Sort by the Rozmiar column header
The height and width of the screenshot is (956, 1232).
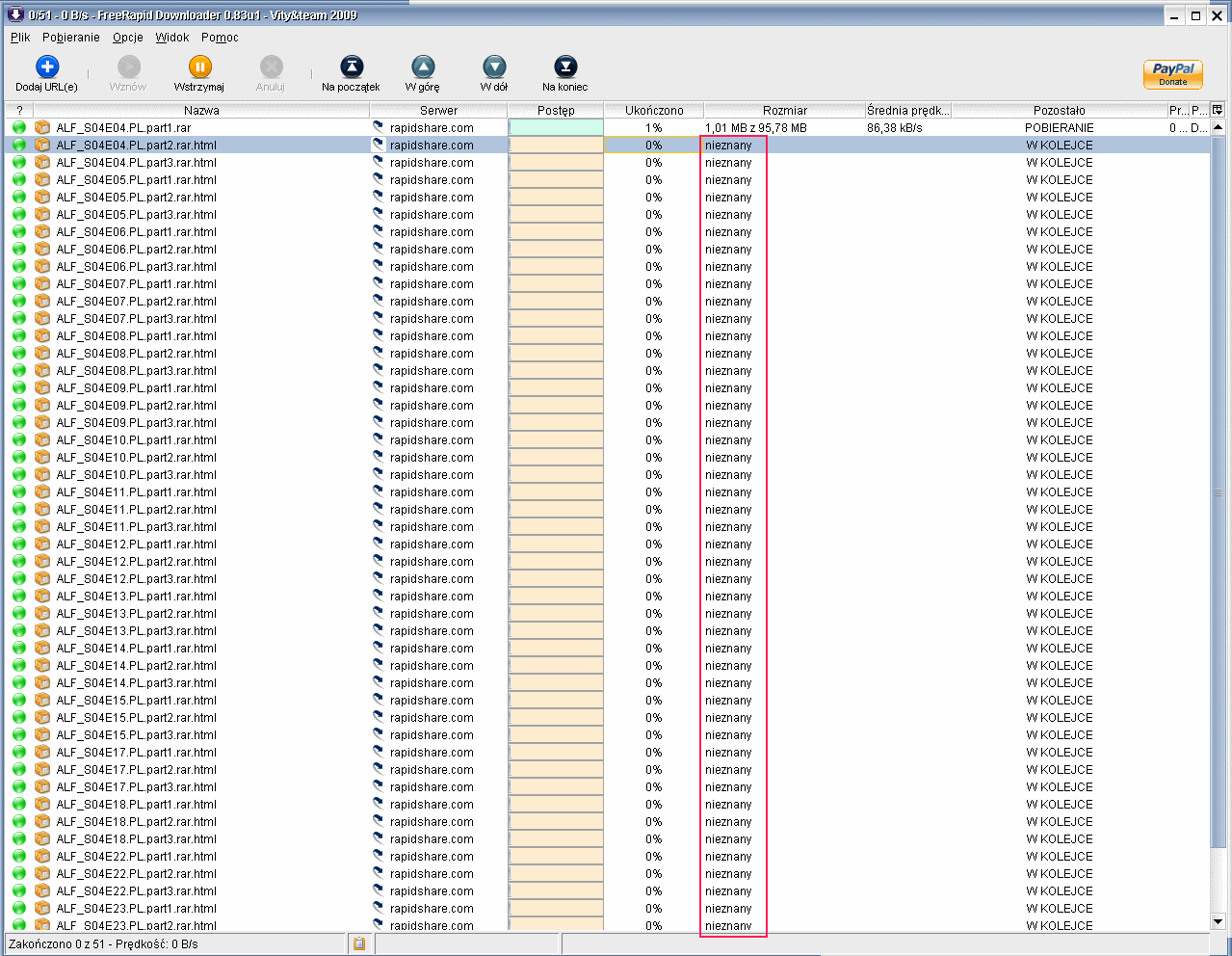coord(784,111)
